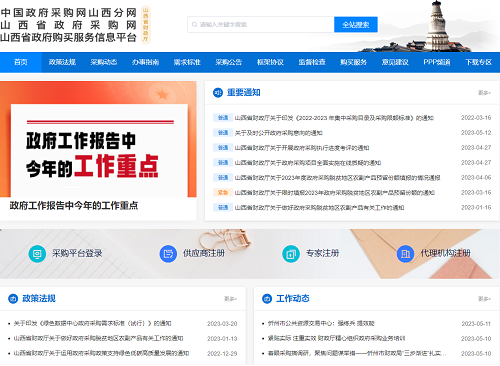500x366 pixels.
Task: Click the blue 全站搜索 button
Action: (x=356, y=25)
